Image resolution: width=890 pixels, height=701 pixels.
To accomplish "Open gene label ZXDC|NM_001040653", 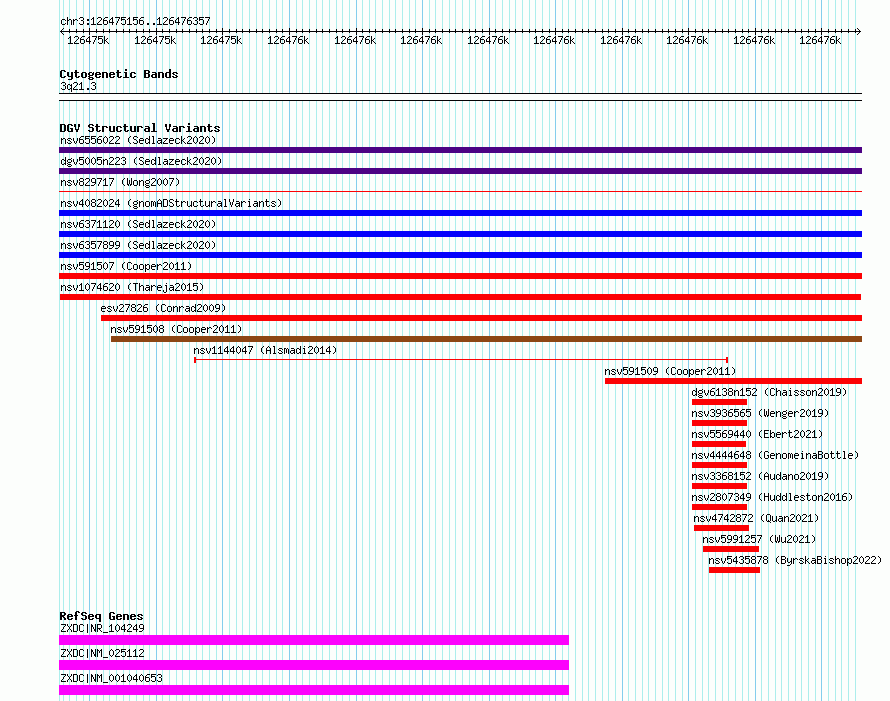I will (111, 678).
